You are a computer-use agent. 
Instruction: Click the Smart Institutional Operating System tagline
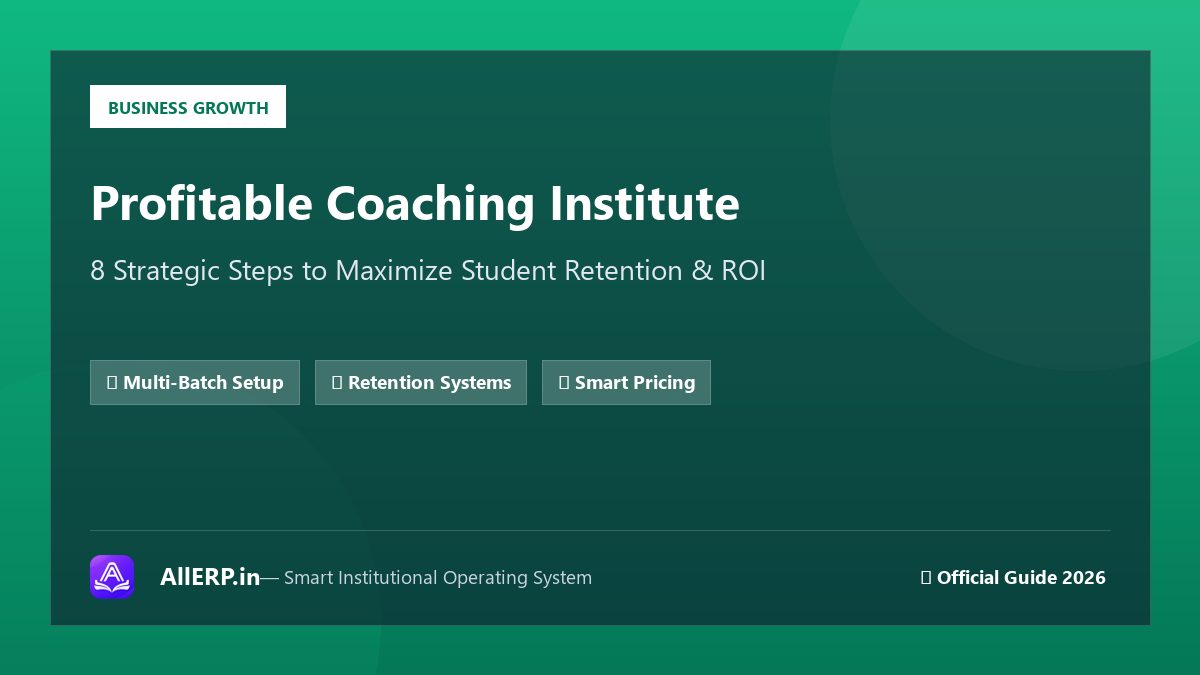[x=438, y=578]
